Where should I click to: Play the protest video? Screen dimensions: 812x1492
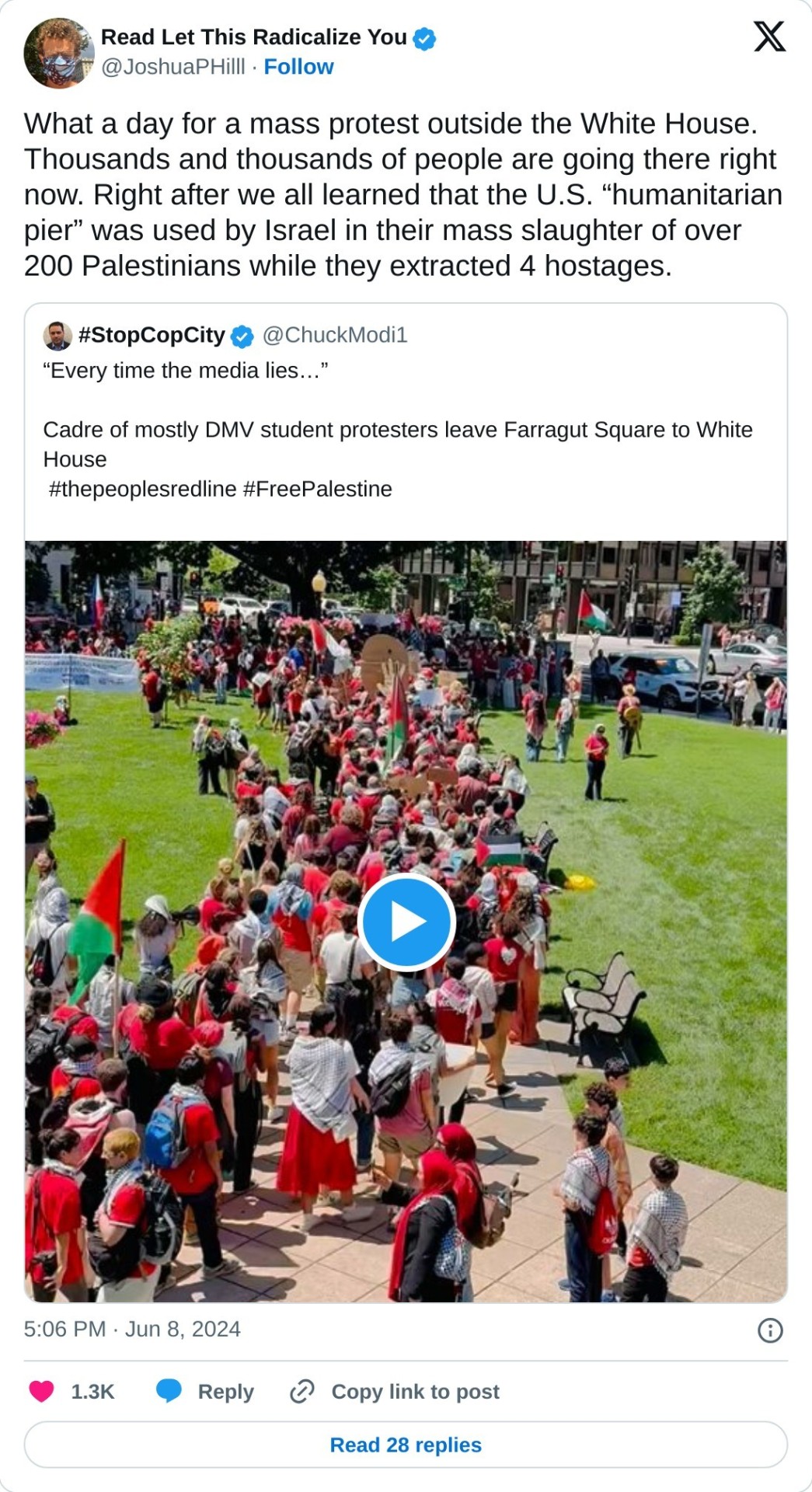point(406,922)
